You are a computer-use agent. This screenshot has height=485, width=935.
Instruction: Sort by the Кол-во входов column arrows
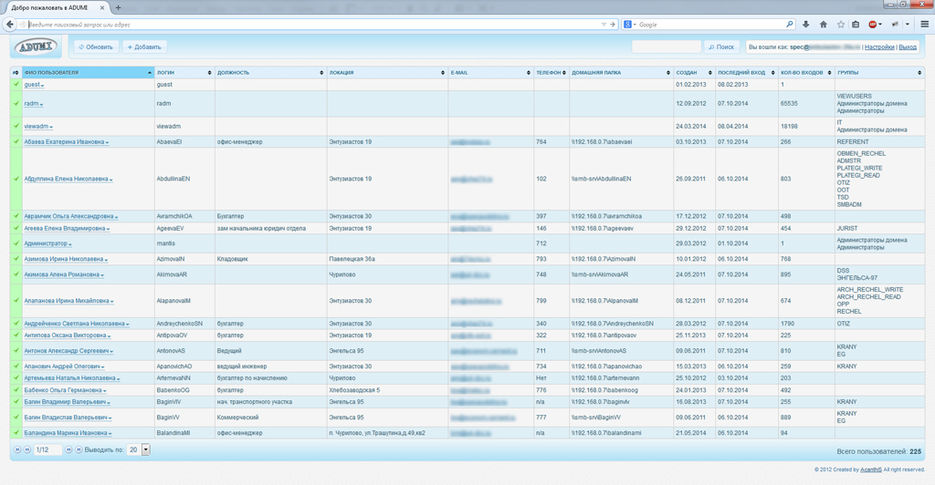(x=829, y=73)
